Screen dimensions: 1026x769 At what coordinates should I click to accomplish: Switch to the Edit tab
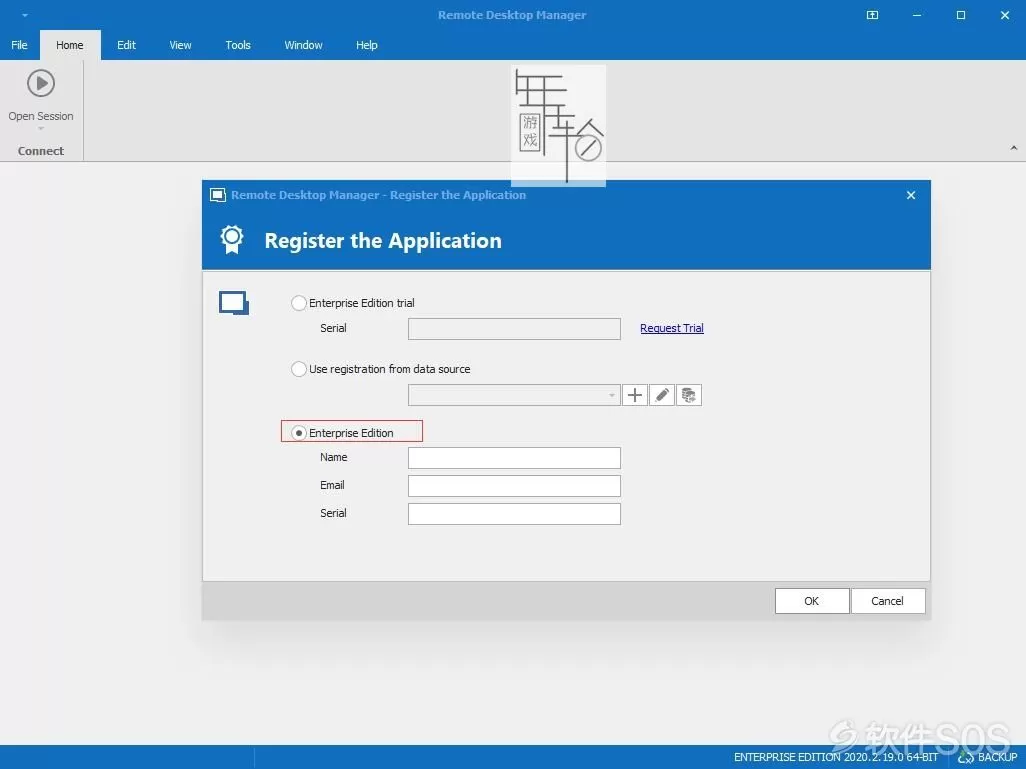[126, 45]
